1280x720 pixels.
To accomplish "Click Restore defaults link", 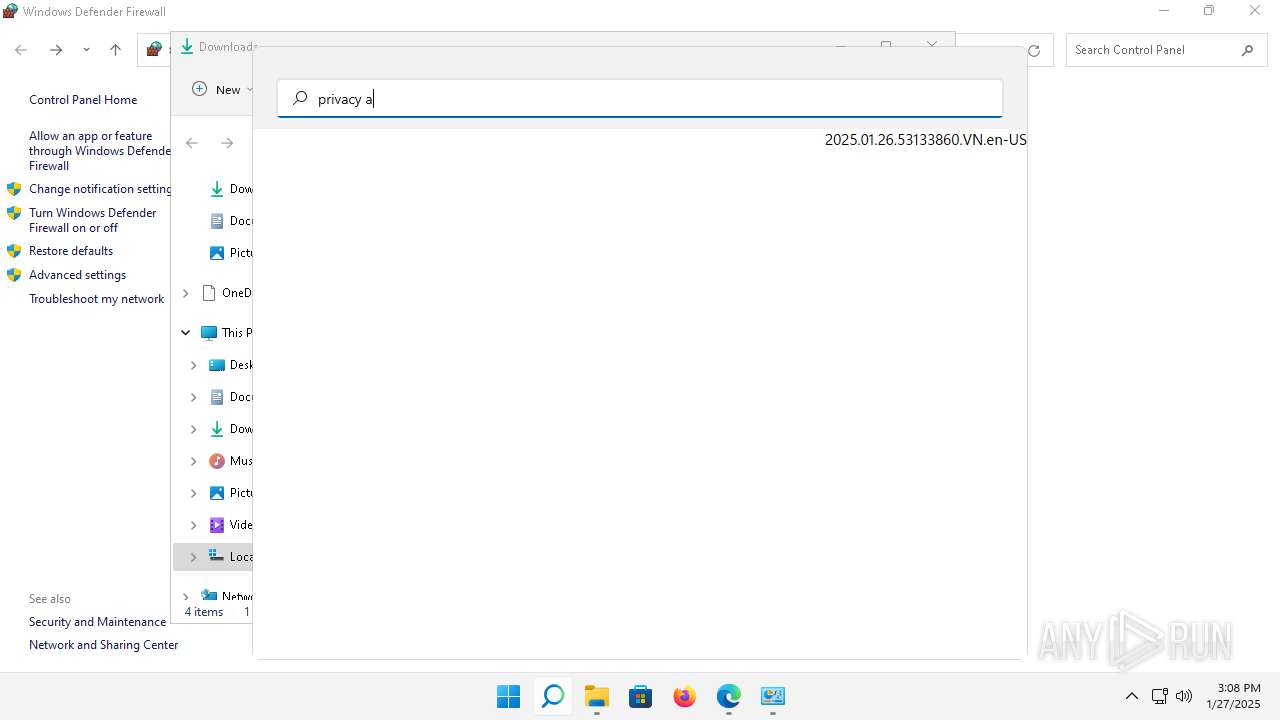I will point(71,251).
